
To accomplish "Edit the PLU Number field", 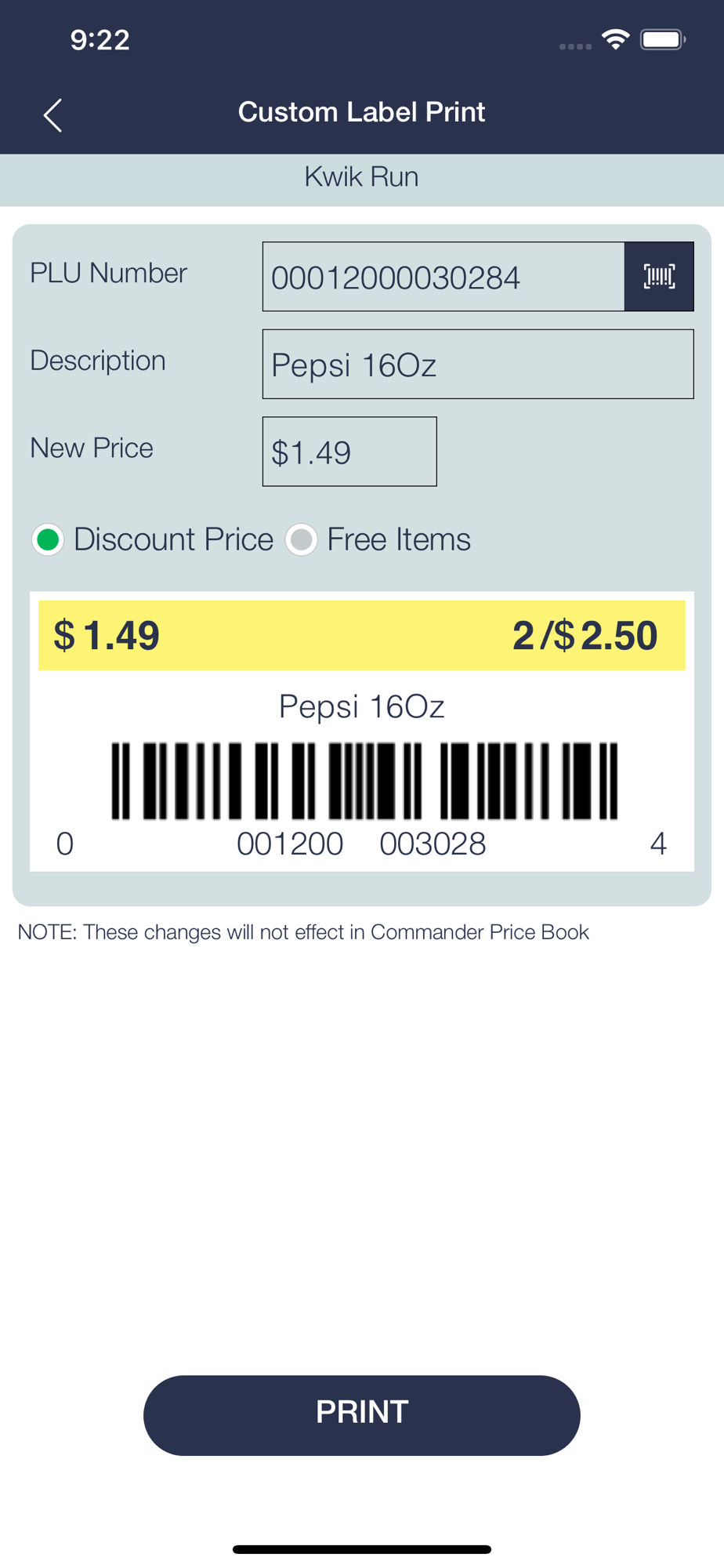I will click(443, 277).
